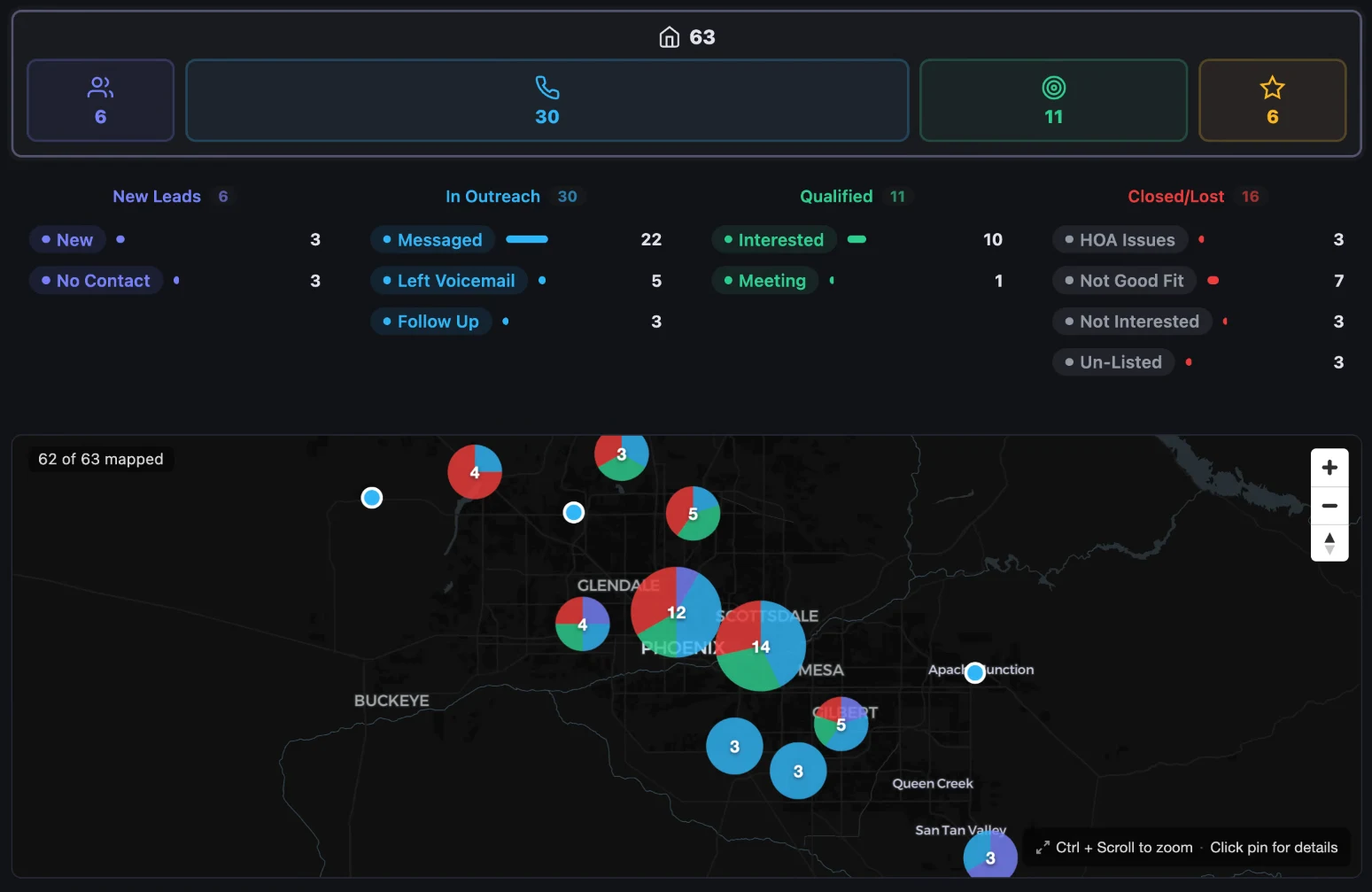Click the Messaged count 22
Screen dimensions: 1372x892
click(x=651, y=240)
